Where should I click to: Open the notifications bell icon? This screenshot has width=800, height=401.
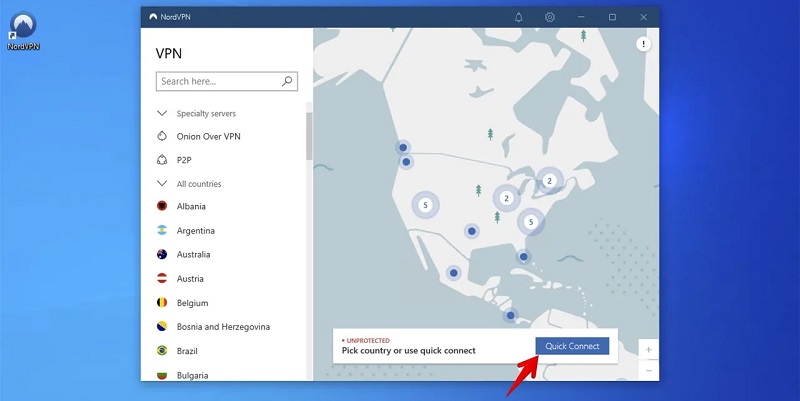point(518,17)
